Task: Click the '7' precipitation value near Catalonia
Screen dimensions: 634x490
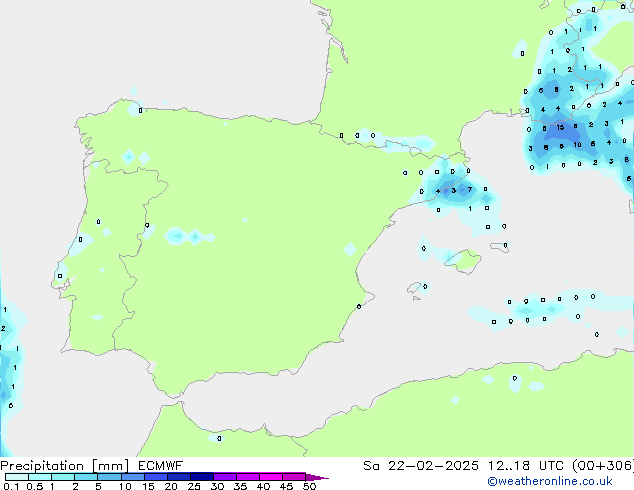Action: click(469, 189)
